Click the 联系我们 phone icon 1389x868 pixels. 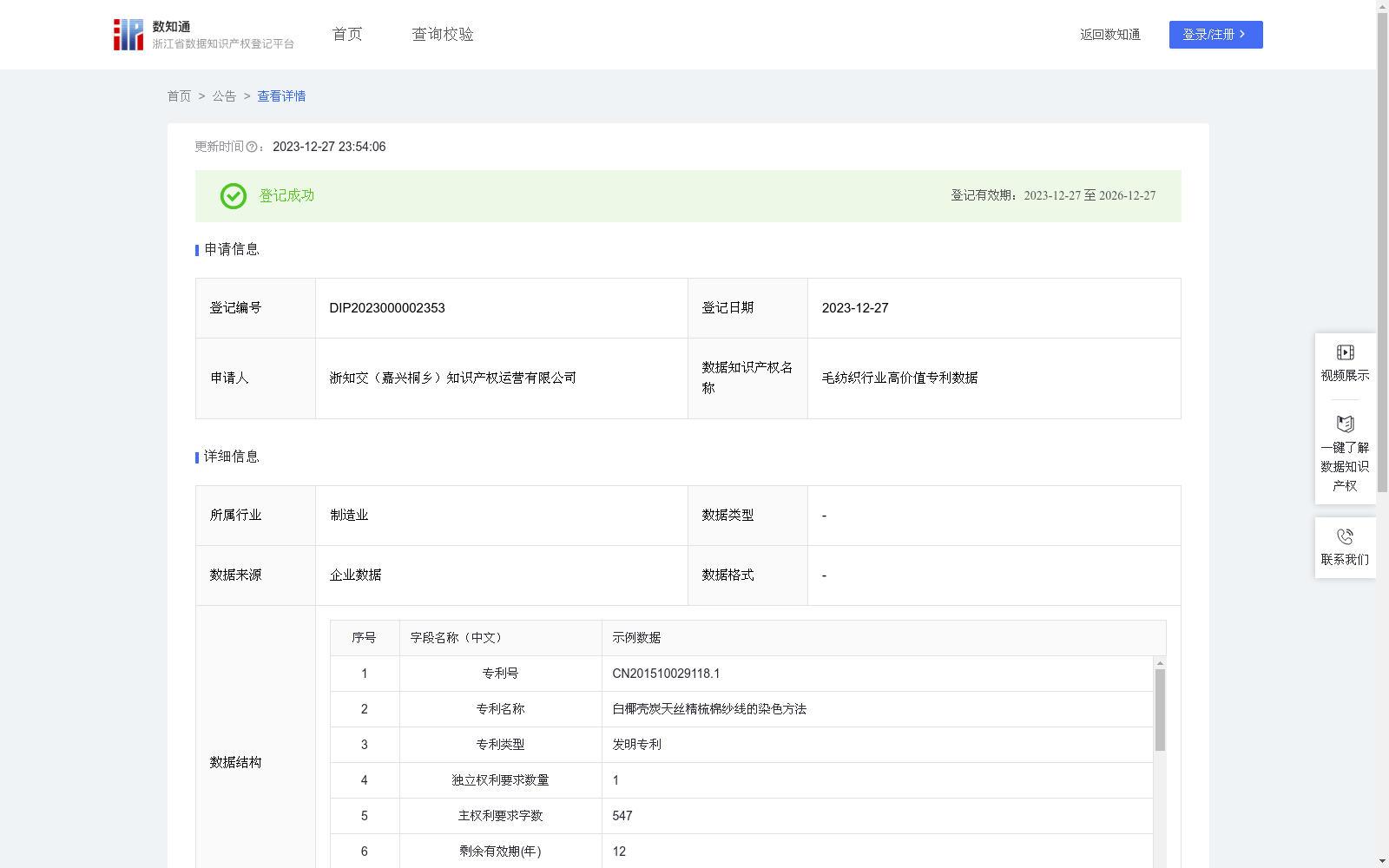click(x=1345, y=536)
